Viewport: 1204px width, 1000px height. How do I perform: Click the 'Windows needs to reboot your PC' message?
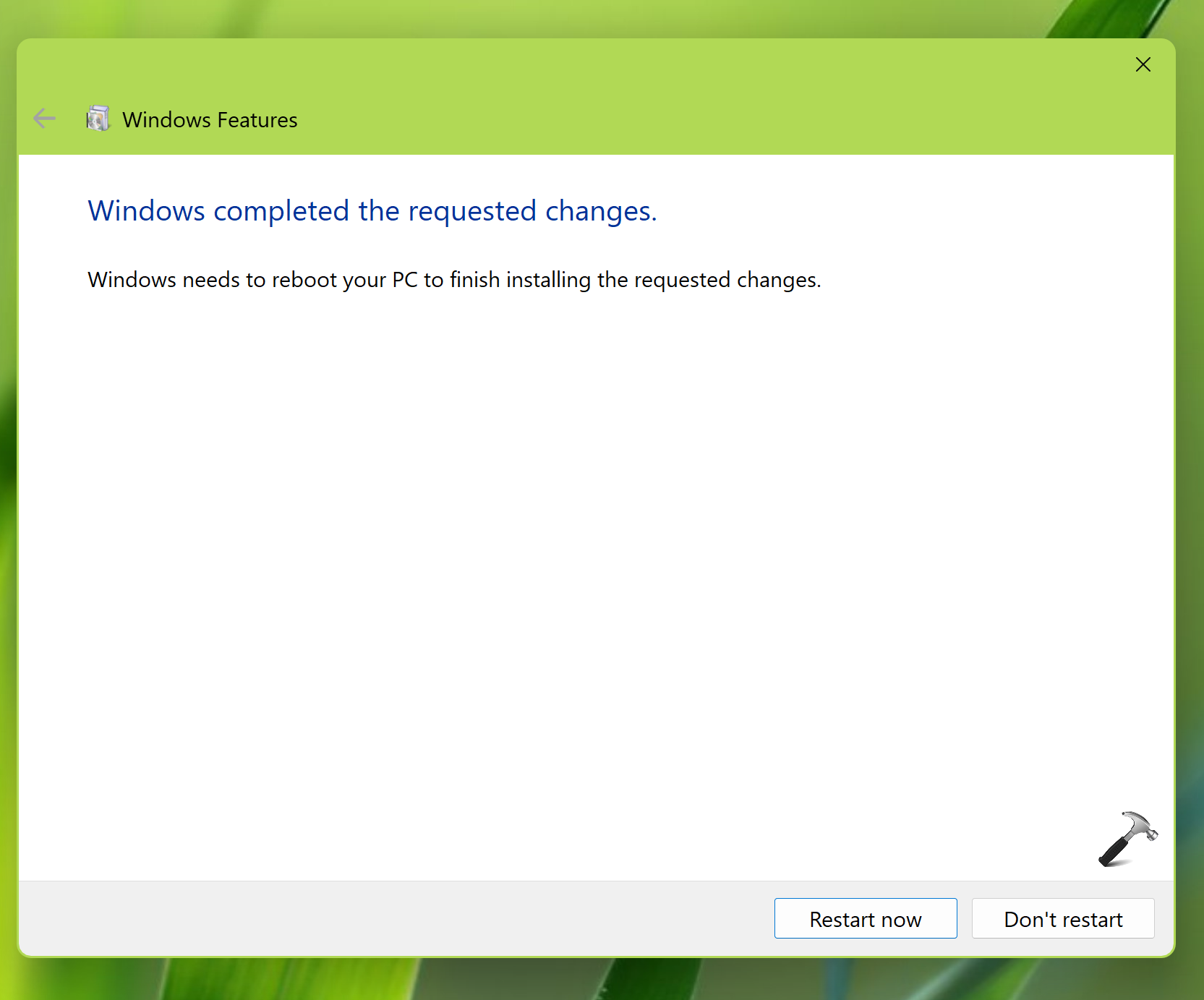click(x=454, y=280)
